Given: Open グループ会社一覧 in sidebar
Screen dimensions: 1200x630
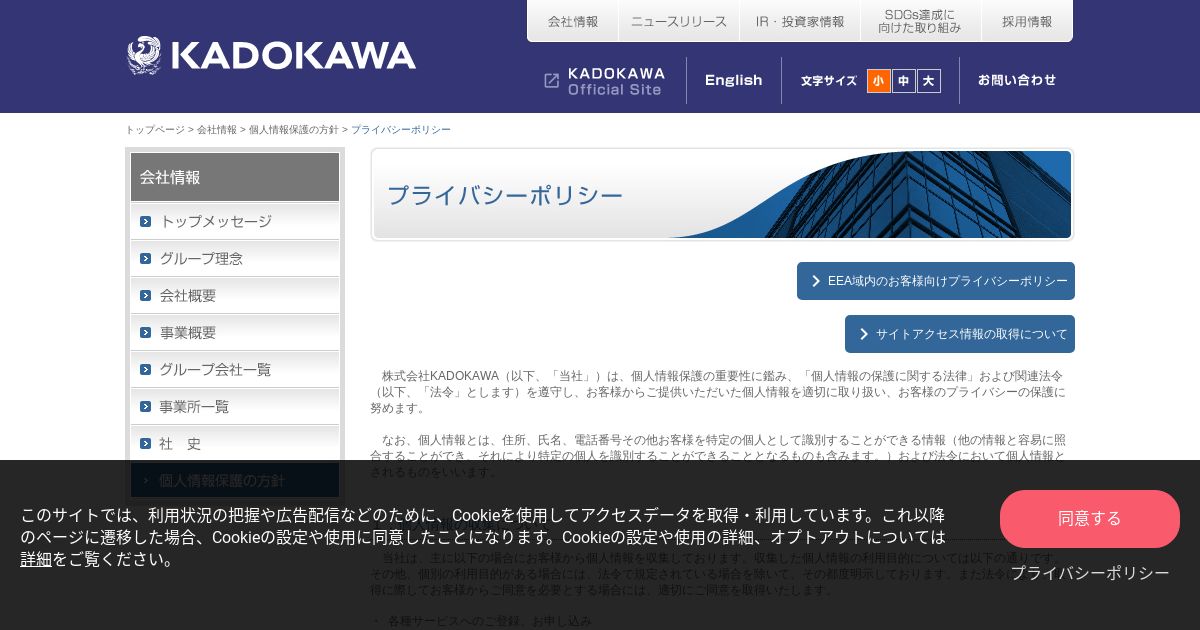Looking at the screenshot, I should [x=235, y=369].
